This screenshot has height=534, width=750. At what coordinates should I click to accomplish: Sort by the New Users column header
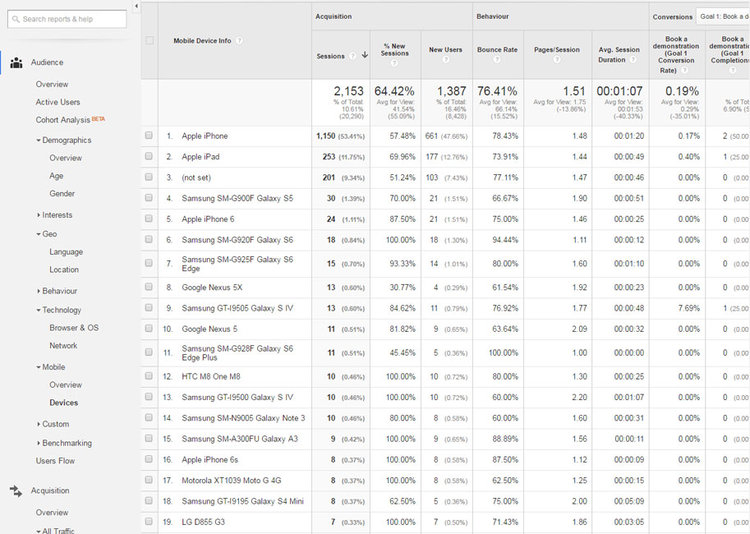445,49
